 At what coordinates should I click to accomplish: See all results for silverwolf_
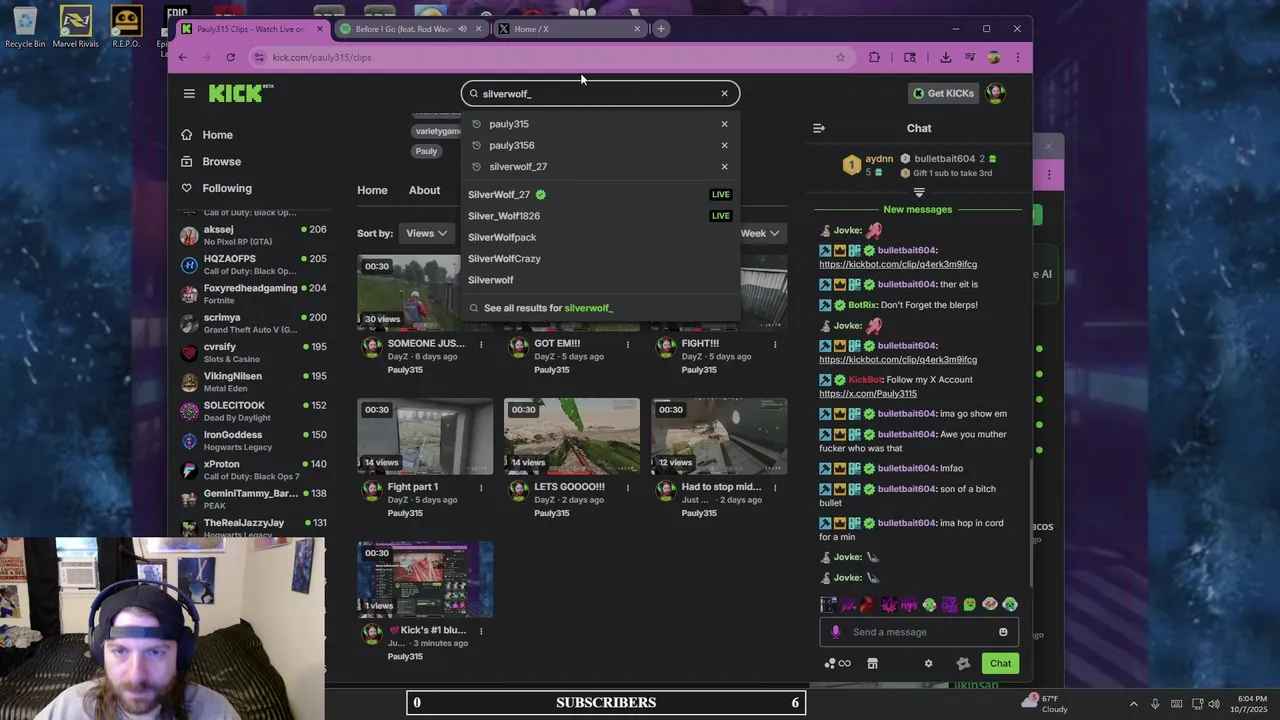coord(600,308)
